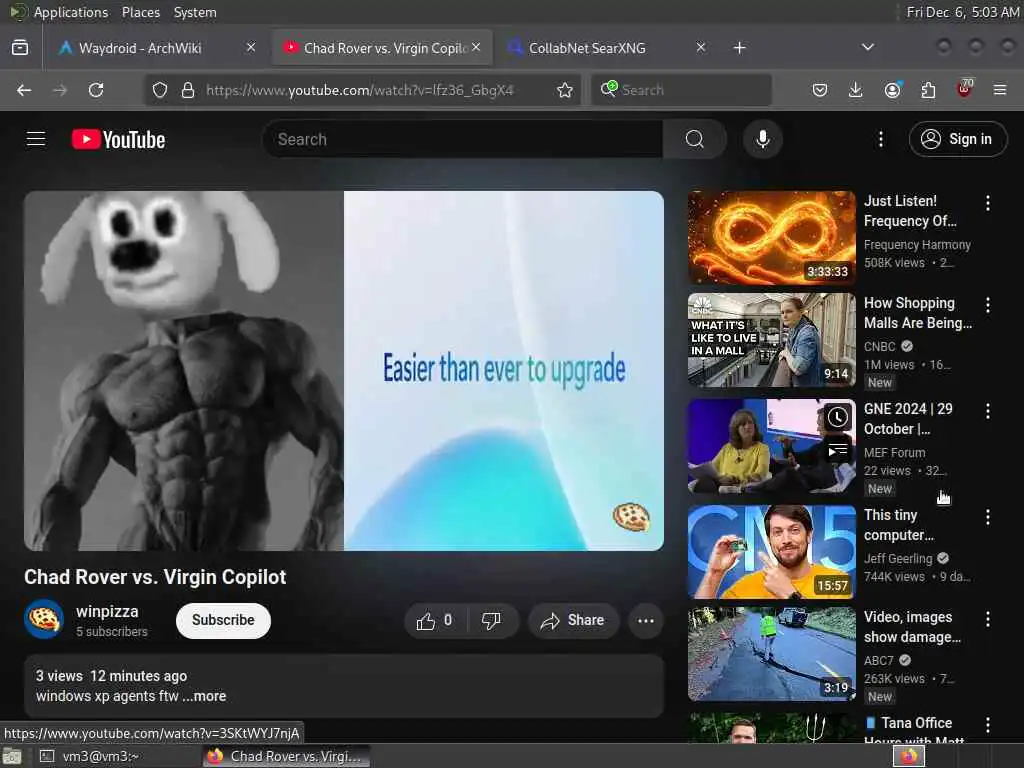
Task: Bookmark this page with star icon
Action: 565,90
